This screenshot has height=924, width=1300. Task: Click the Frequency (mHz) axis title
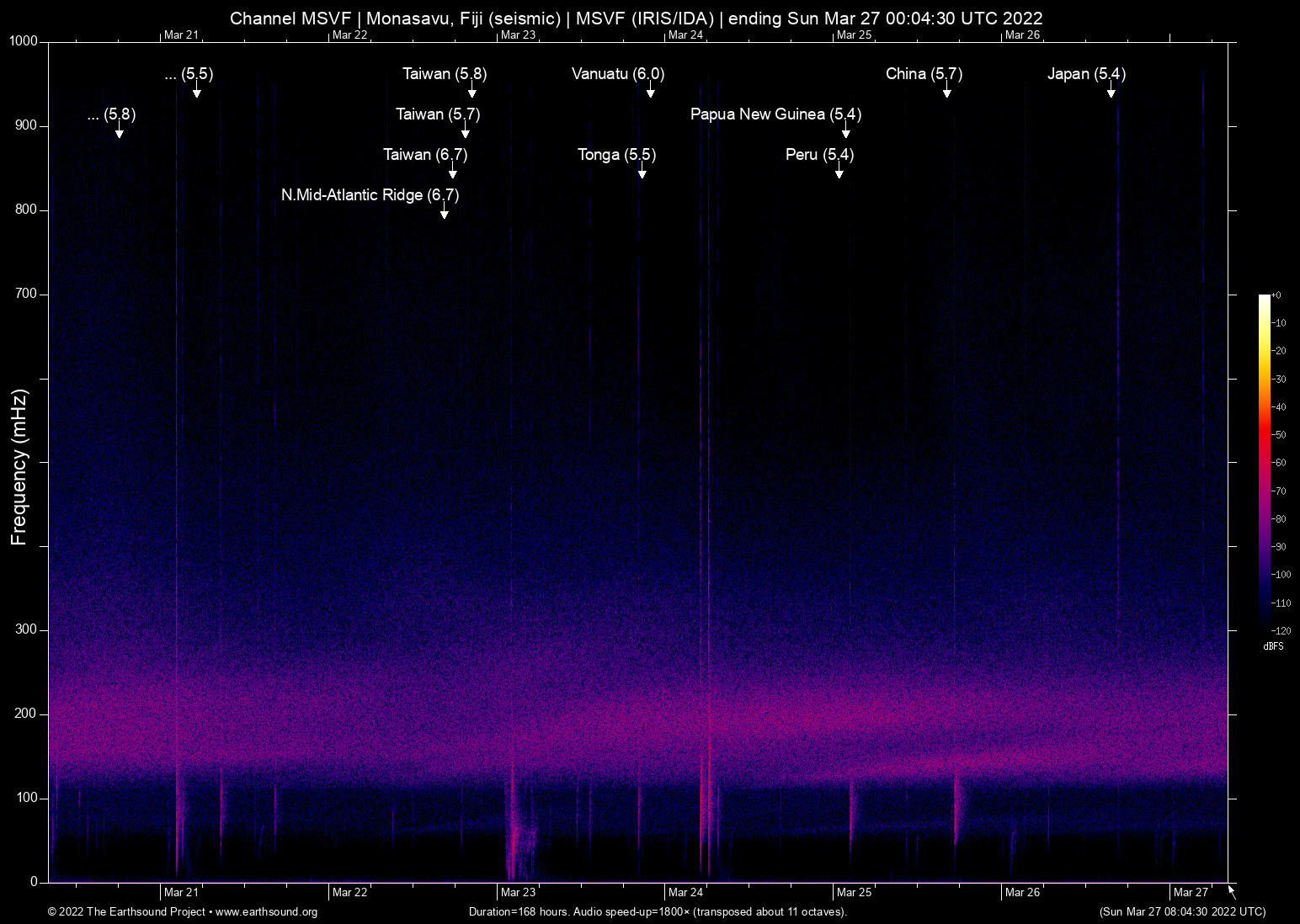pos(19,467)
